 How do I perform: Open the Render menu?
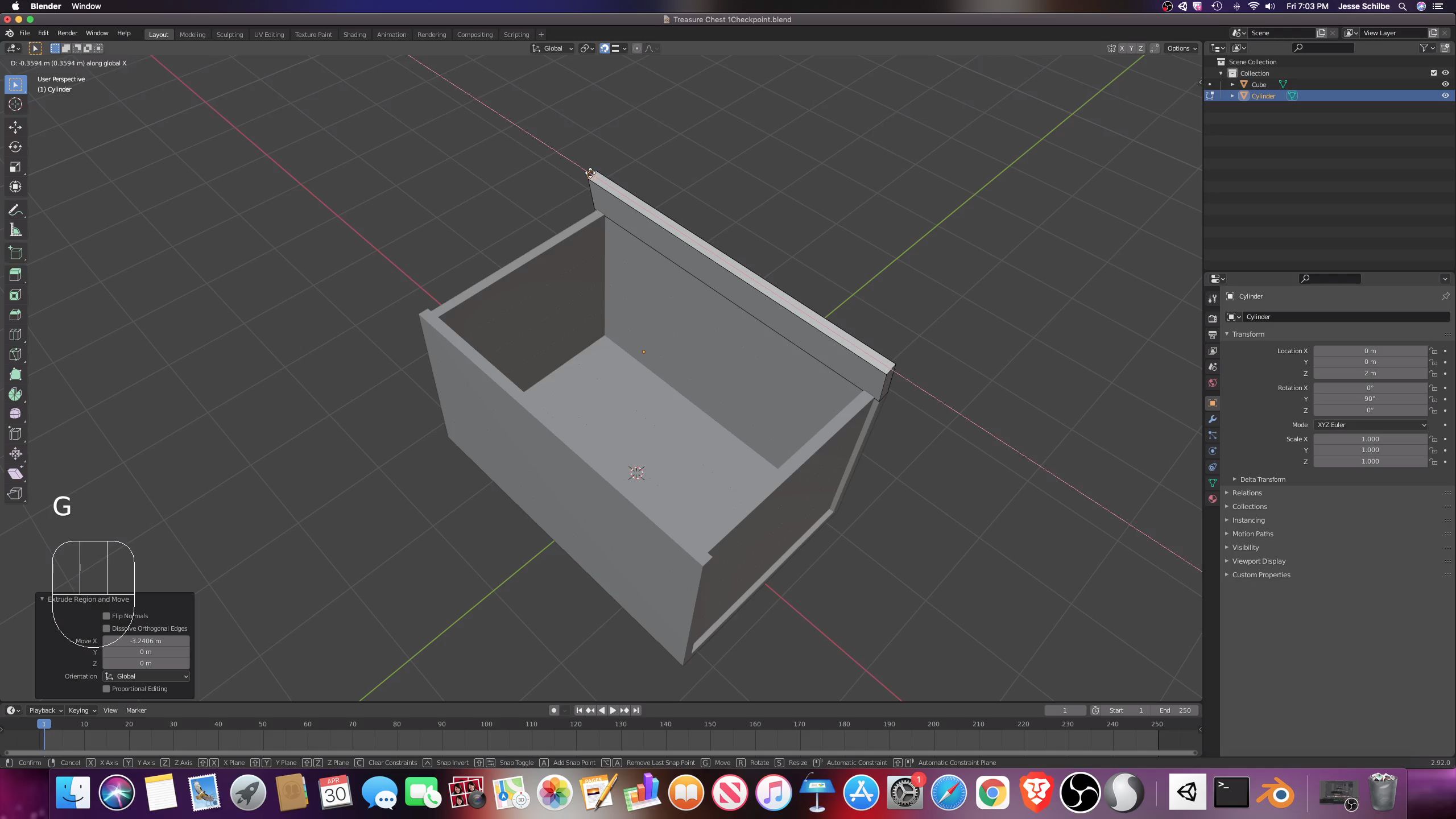[67, 33]
